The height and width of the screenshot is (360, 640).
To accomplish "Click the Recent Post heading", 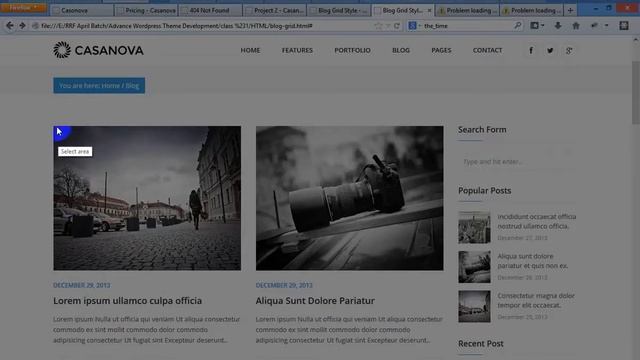I will pyautogui.click(x=480, y=344).
